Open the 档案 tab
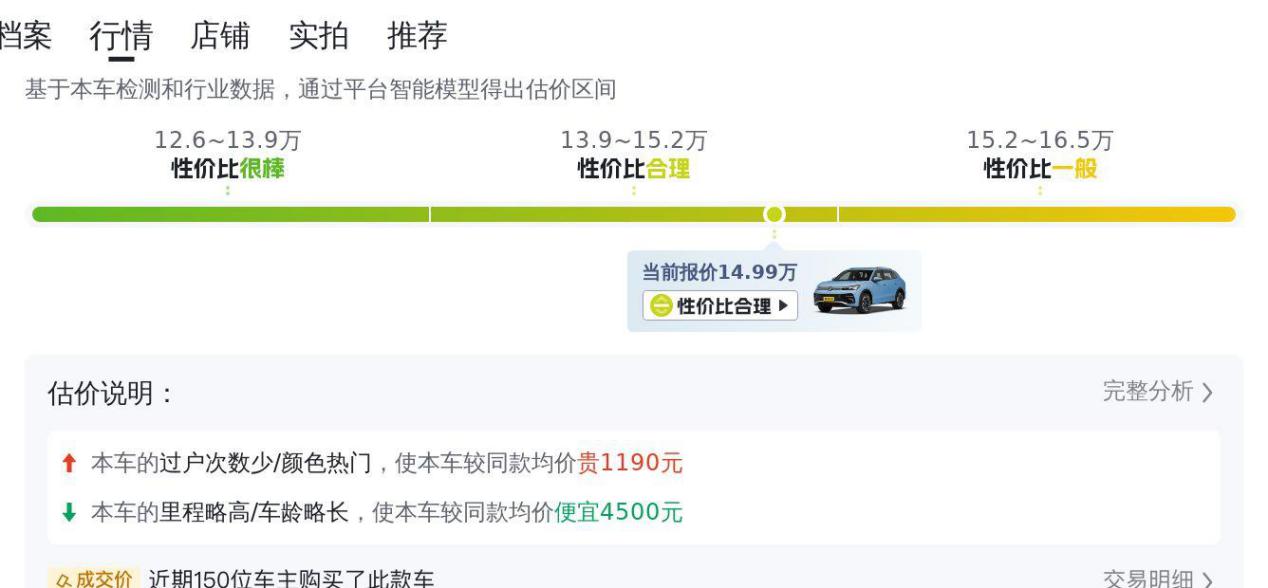This screenshot has height=588, width=1268. [24, 36]
